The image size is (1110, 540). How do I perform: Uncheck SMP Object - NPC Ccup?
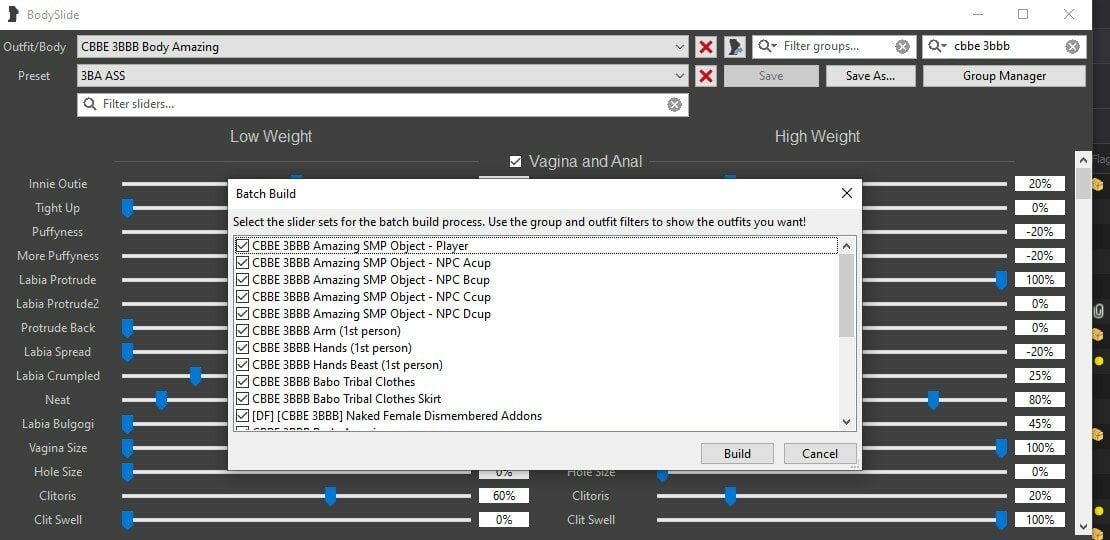(243, 297)
